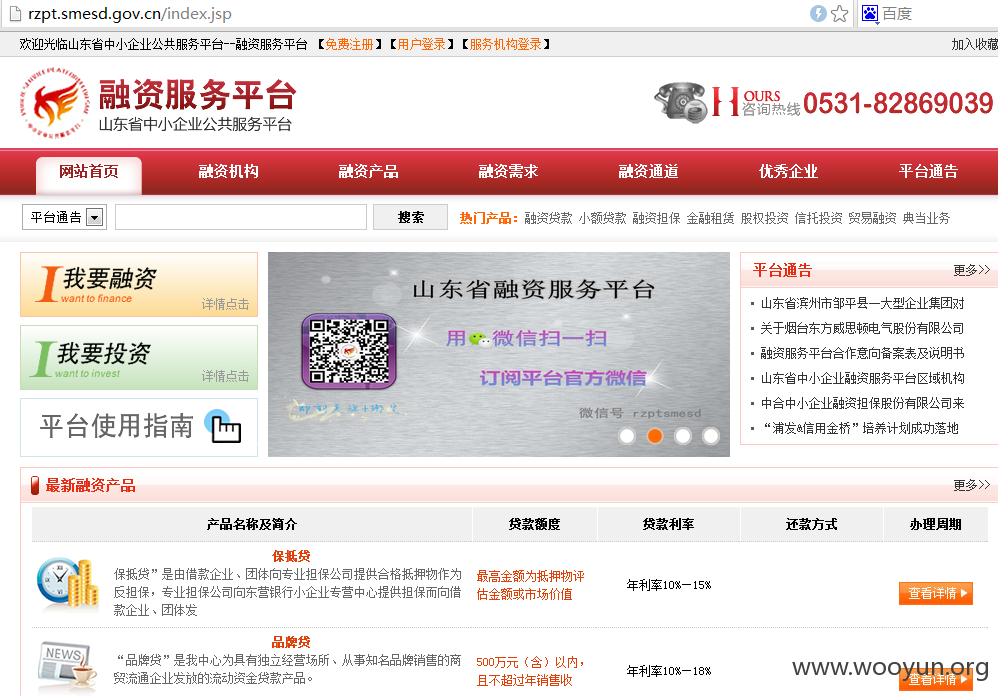This screenshot has height=696, width=998.
Task: Select the third banner slide dot
Action: [x=683, y=436]
